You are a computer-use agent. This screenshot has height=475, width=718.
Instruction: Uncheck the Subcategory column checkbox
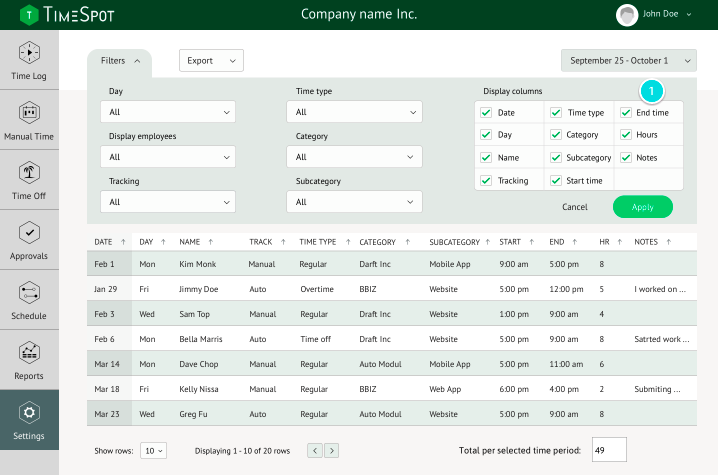[x=556, y=158]
